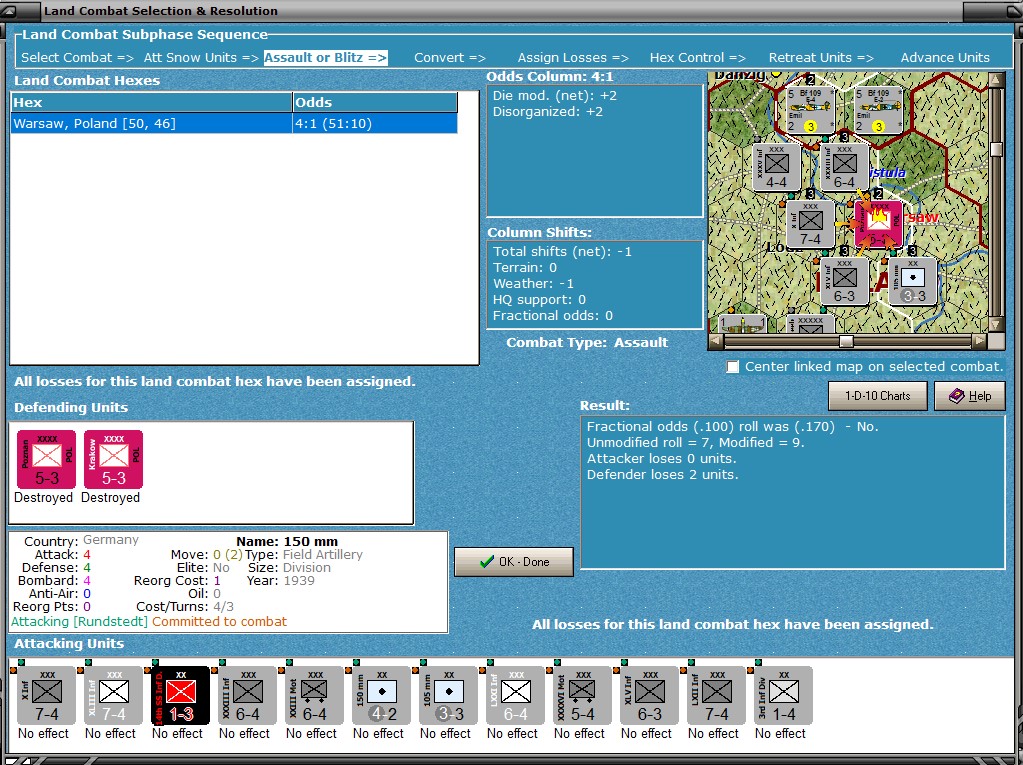
Task: Click the OK - Done button
Action: point(513,562)
